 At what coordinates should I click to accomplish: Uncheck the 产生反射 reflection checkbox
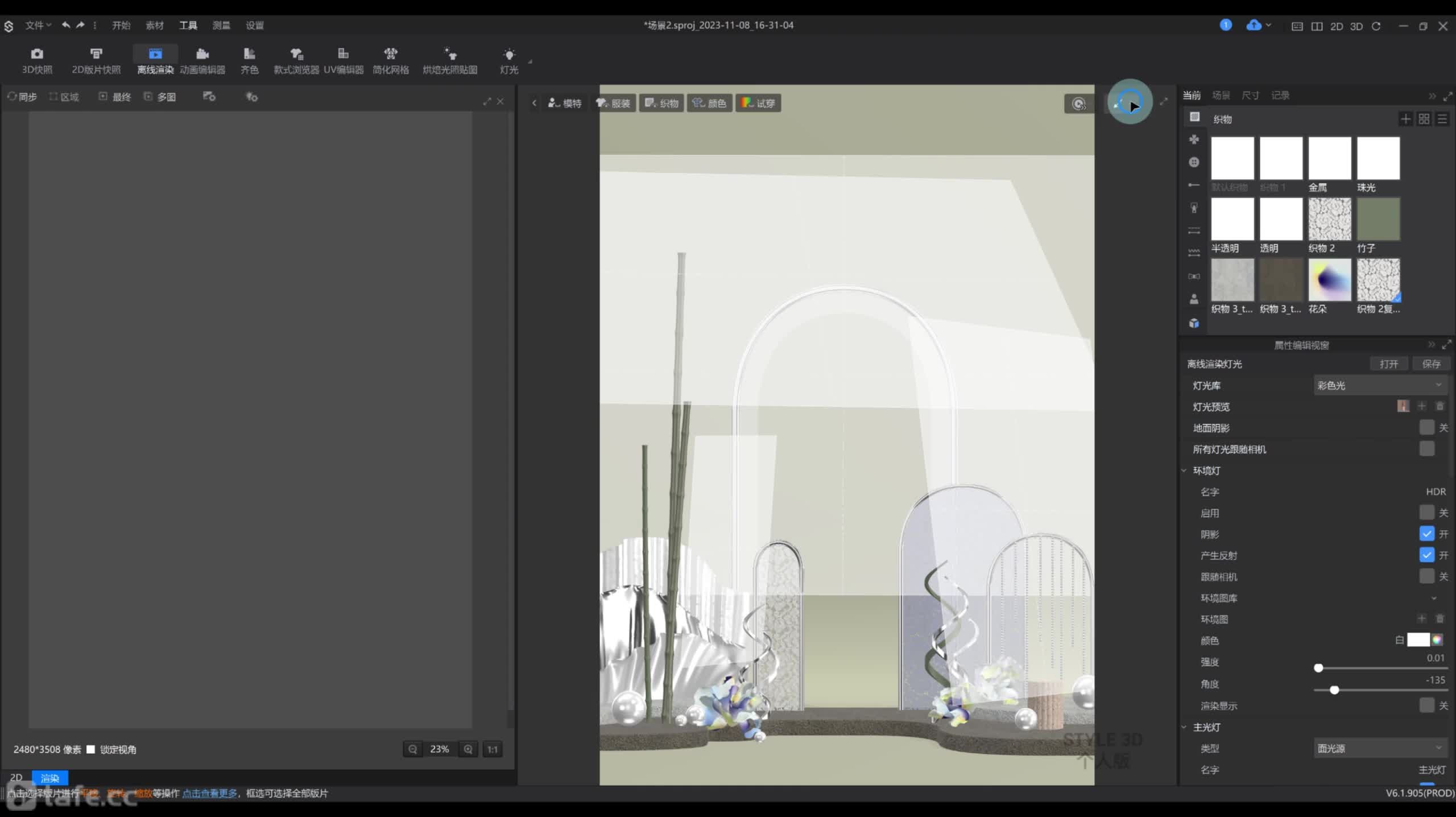(x=1426, y=555)
